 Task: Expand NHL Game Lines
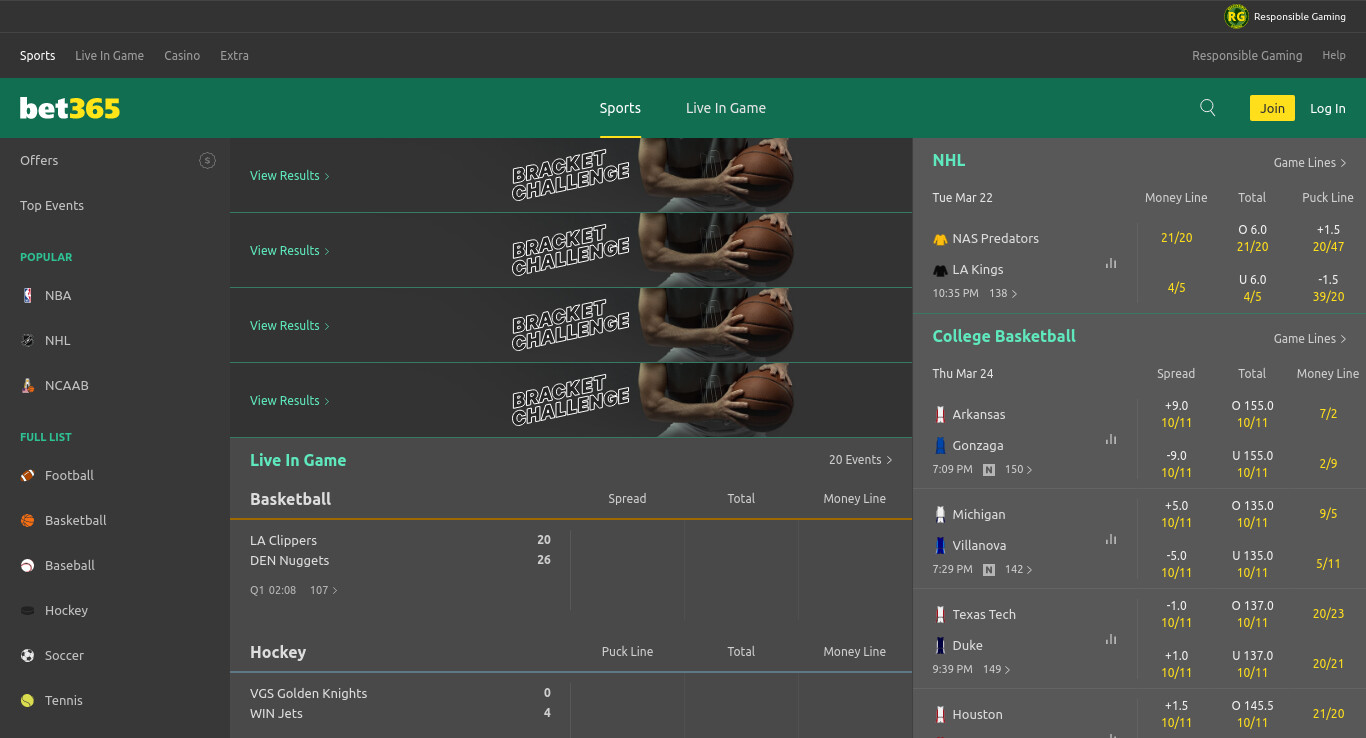[1310, 162]
